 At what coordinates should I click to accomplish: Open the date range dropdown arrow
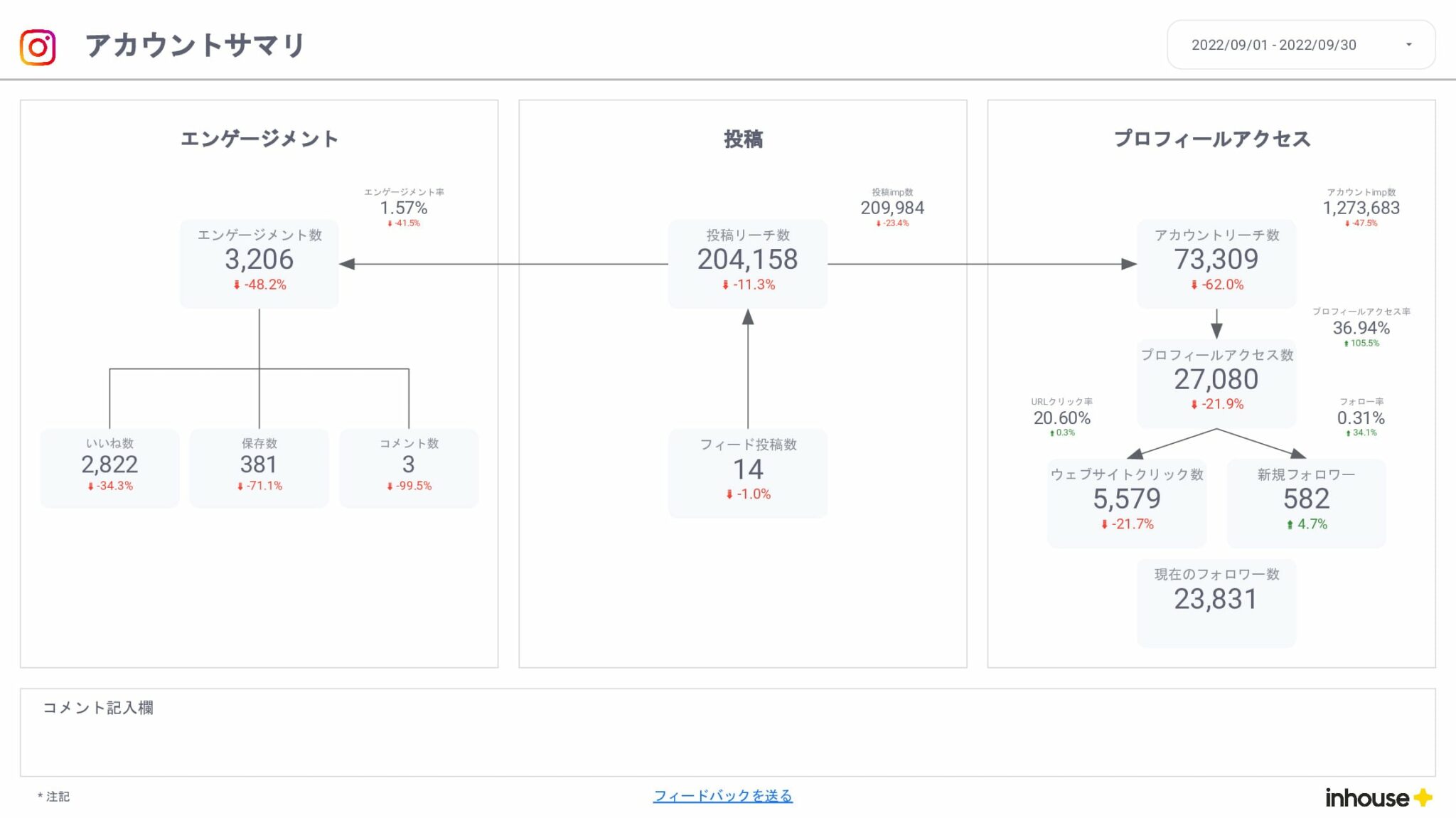pos(1408,45)
